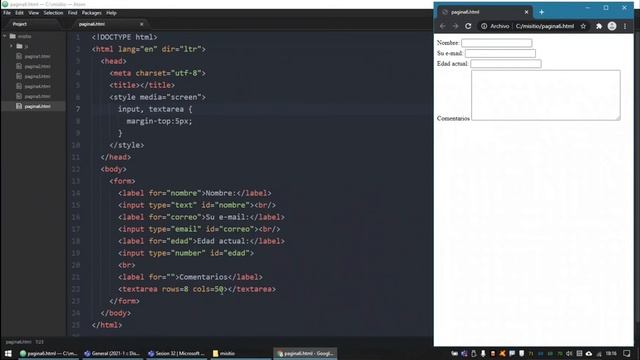The height and width of the screenshot is (360, 640).
Task: Click inside the Comentarios textarea
Action: (546, 95)
